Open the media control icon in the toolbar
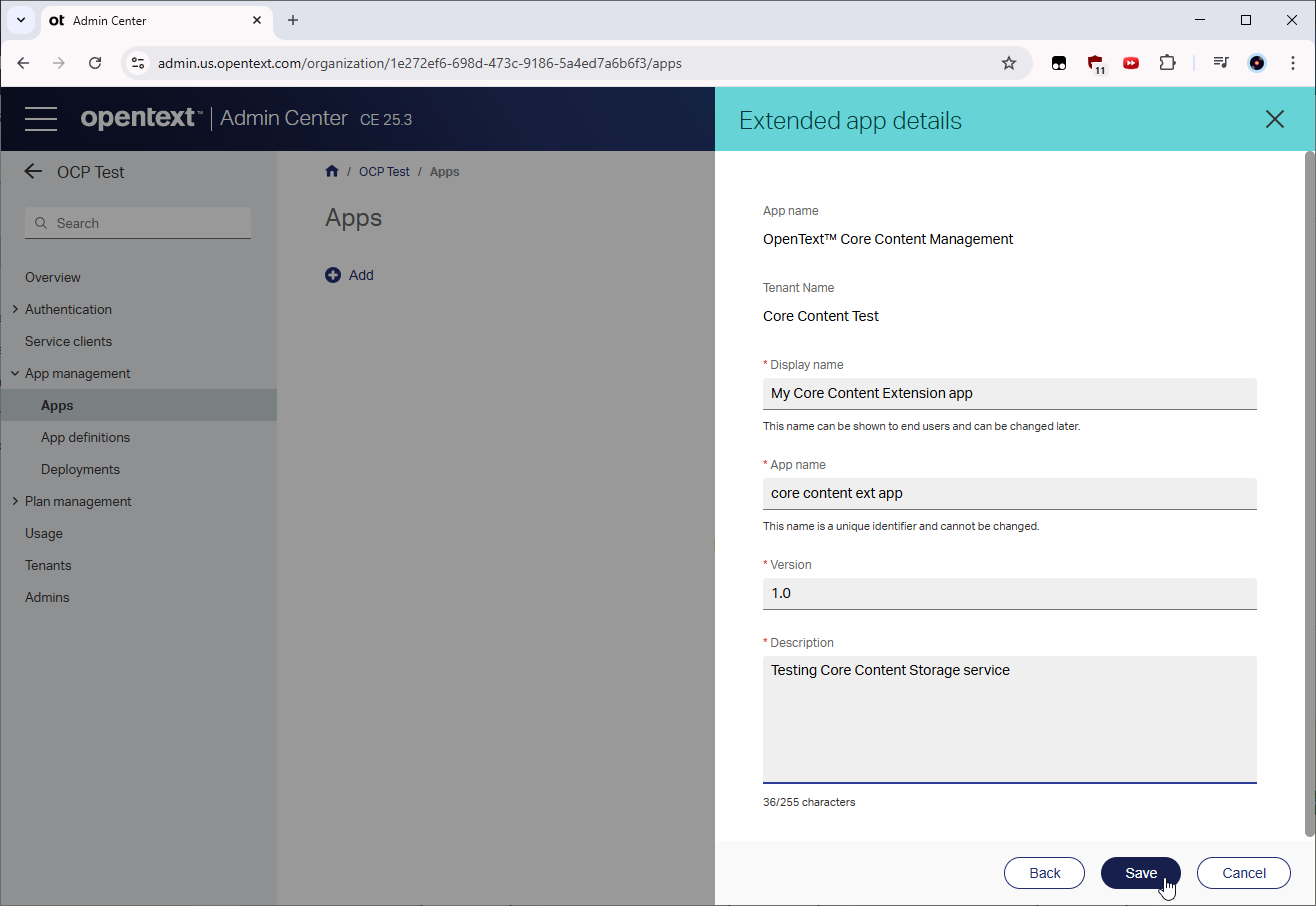This screenshot has height=906, width=1316. [x=1221, y=63]
